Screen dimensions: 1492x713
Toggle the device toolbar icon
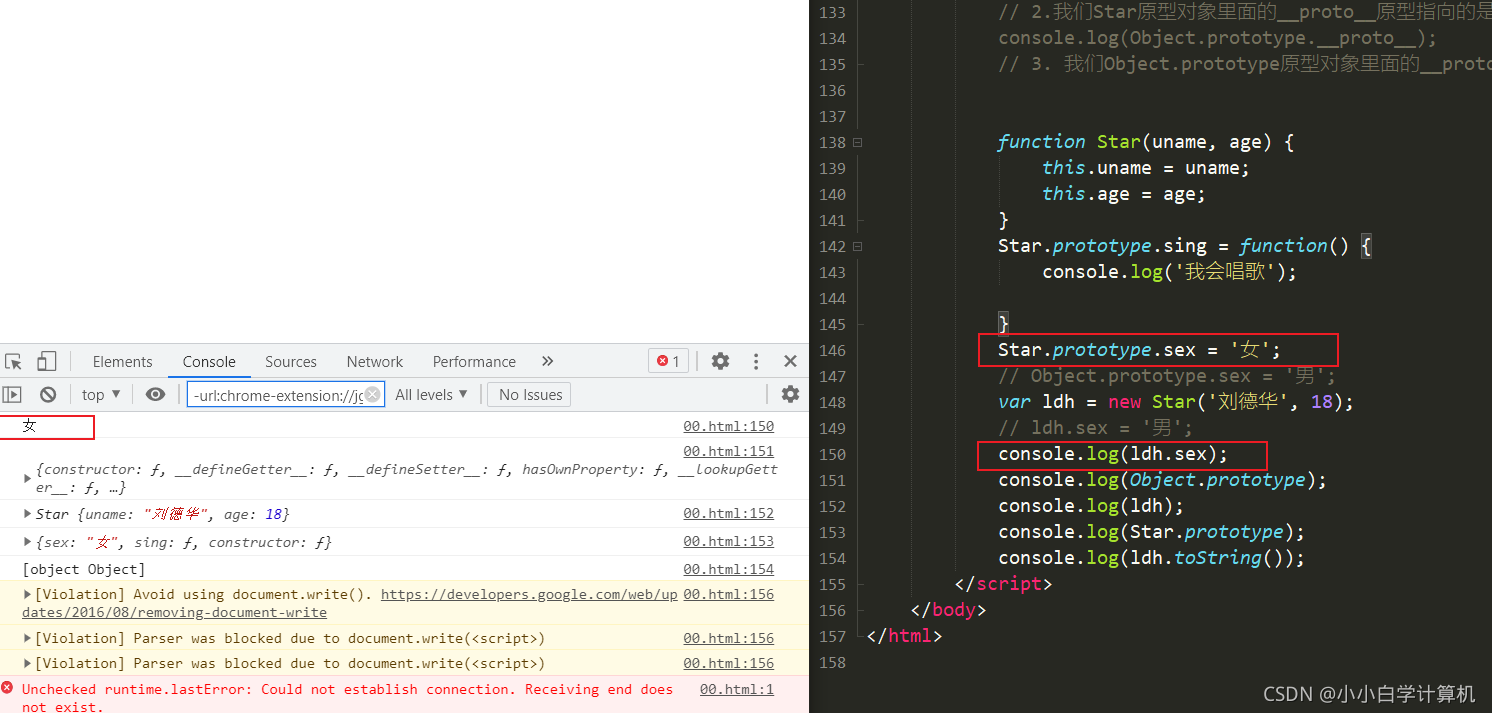[x=47, y=362]
